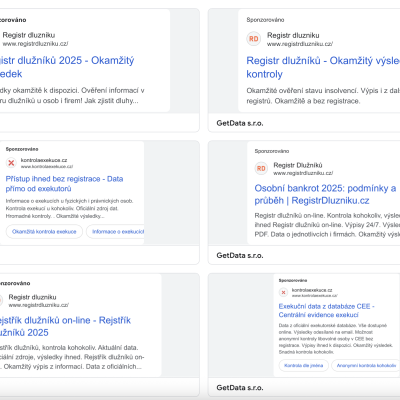Select GetData s.r.o. under Okamžitý výsledek kontroly ad
The height and width of the screenshot is (400, 400).
240,123
